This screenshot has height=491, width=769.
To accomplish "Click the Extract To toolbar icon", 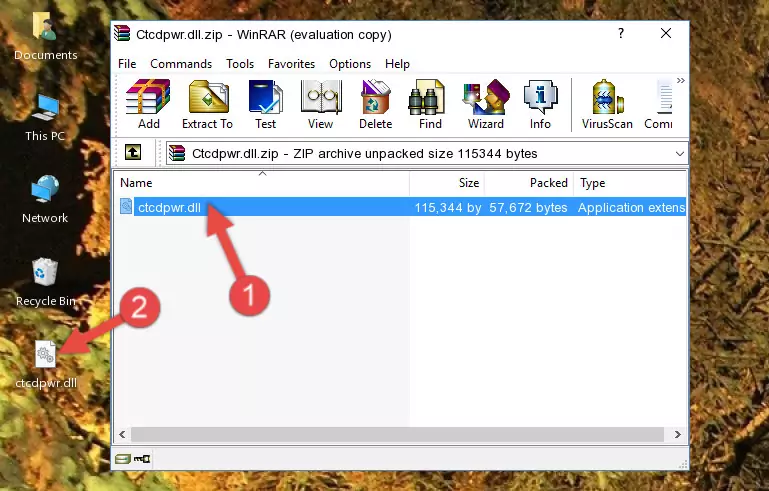I will 207,104.
